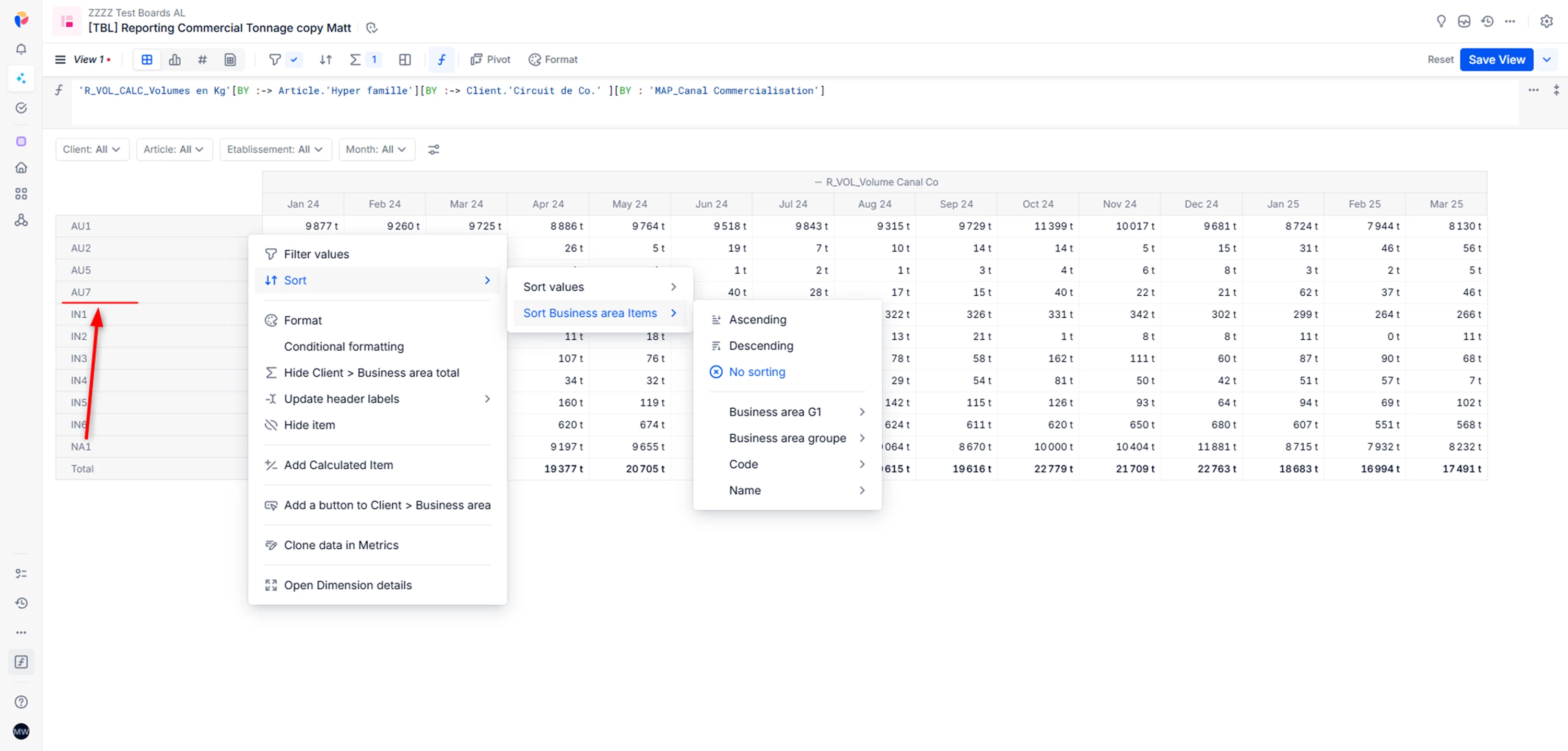Open the Client: All dropdown
This screenshot has height=751, width=1568.
[92, 149]
